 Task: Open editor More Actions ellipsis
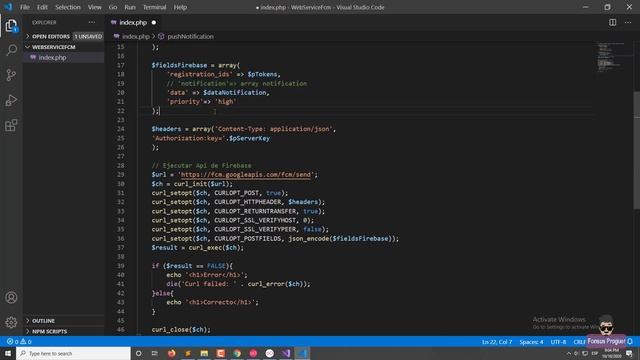tap(628, 22)
